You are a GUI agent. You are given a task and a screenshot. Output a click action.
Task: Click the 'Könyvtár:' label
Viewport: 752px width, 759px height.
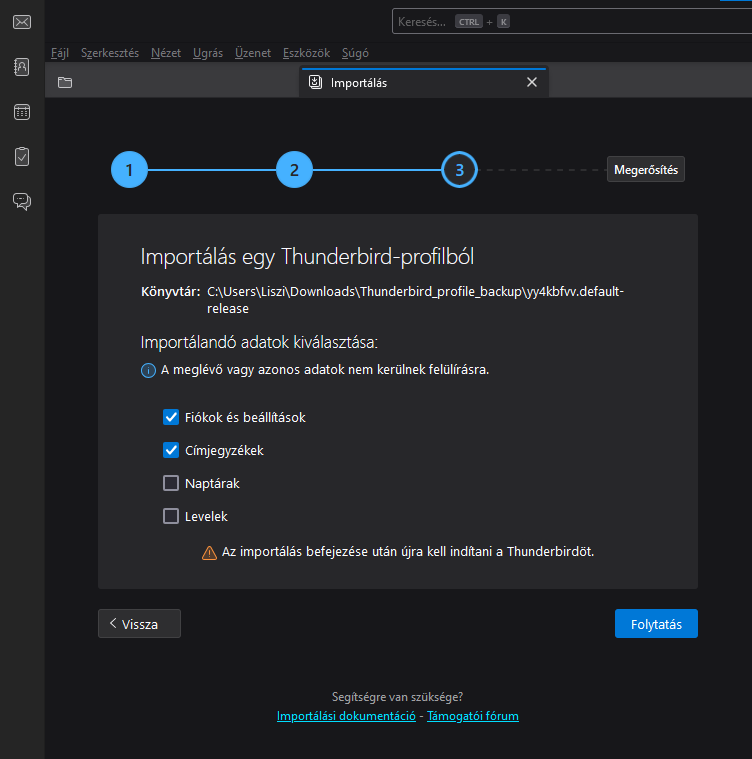coord(171,291)
